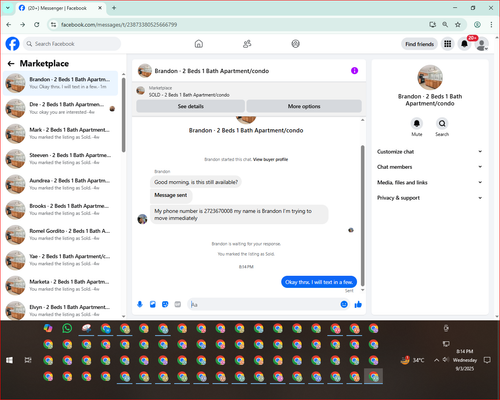Open View buyer profile link

270,159
